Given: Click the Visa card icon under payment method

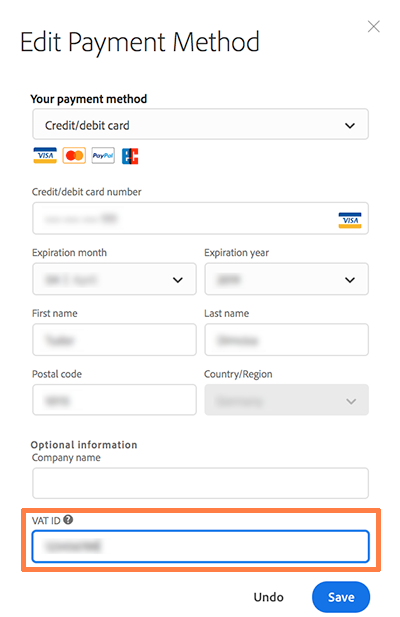Looking at the screenshot, I should pos(45,155).
